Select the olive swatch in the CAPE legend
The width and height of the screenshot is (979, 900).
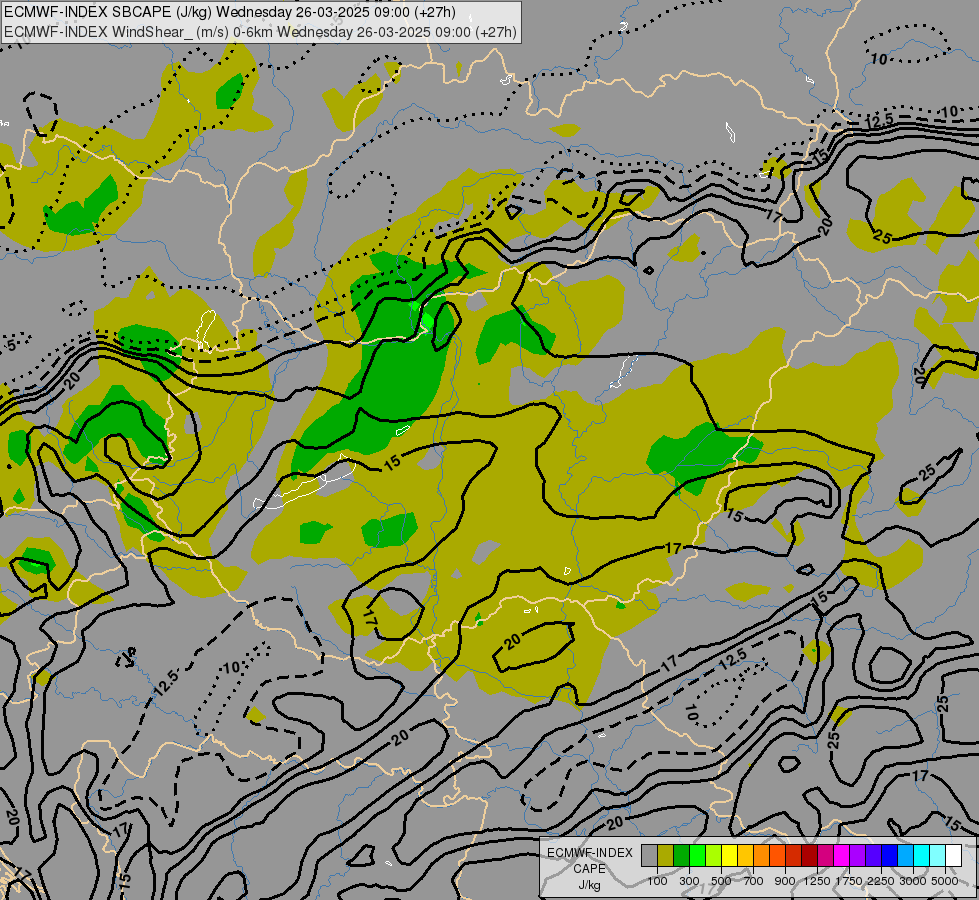point(666,855)
